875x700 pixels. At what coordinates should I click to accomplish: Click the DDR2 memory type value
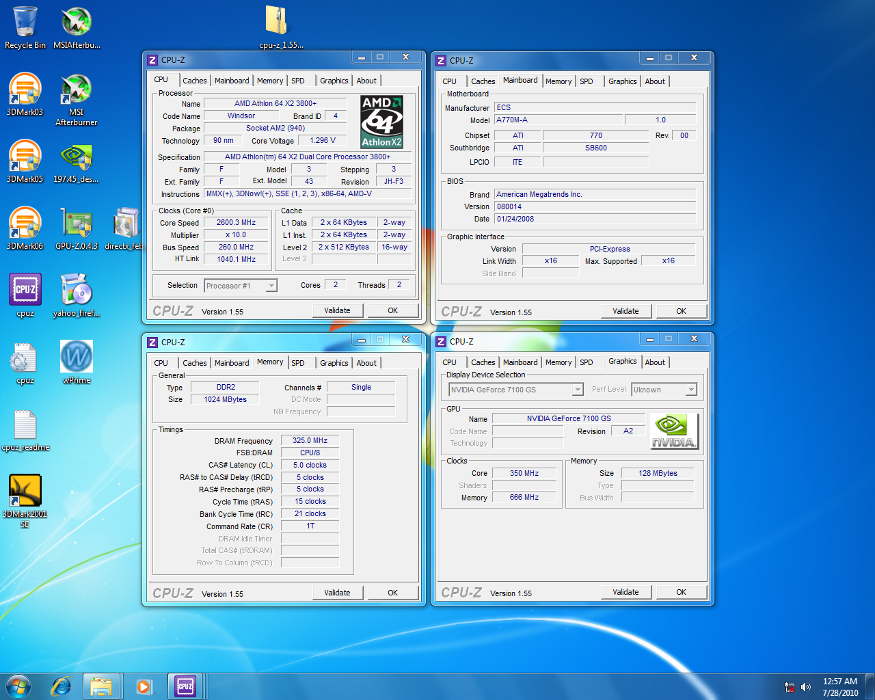(x=225, y=387)
